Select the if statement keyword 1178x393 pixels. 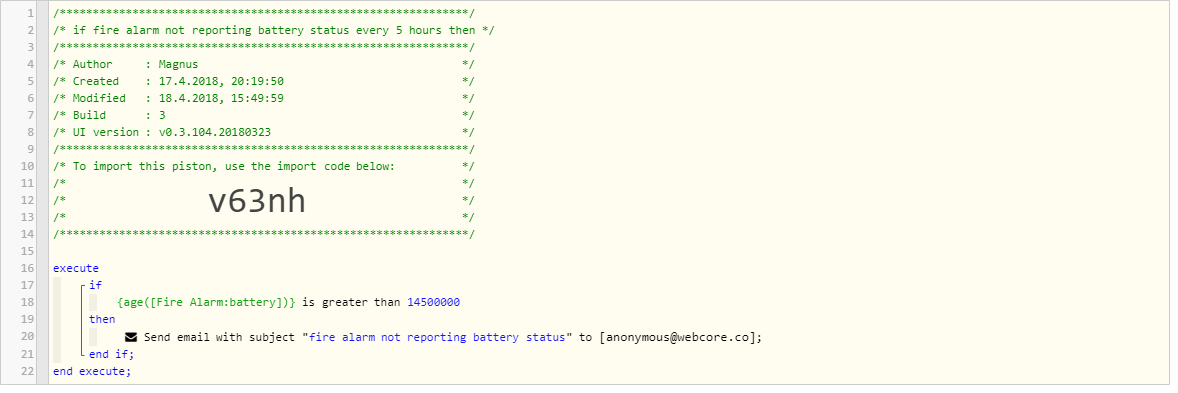(x=95, y=286)
